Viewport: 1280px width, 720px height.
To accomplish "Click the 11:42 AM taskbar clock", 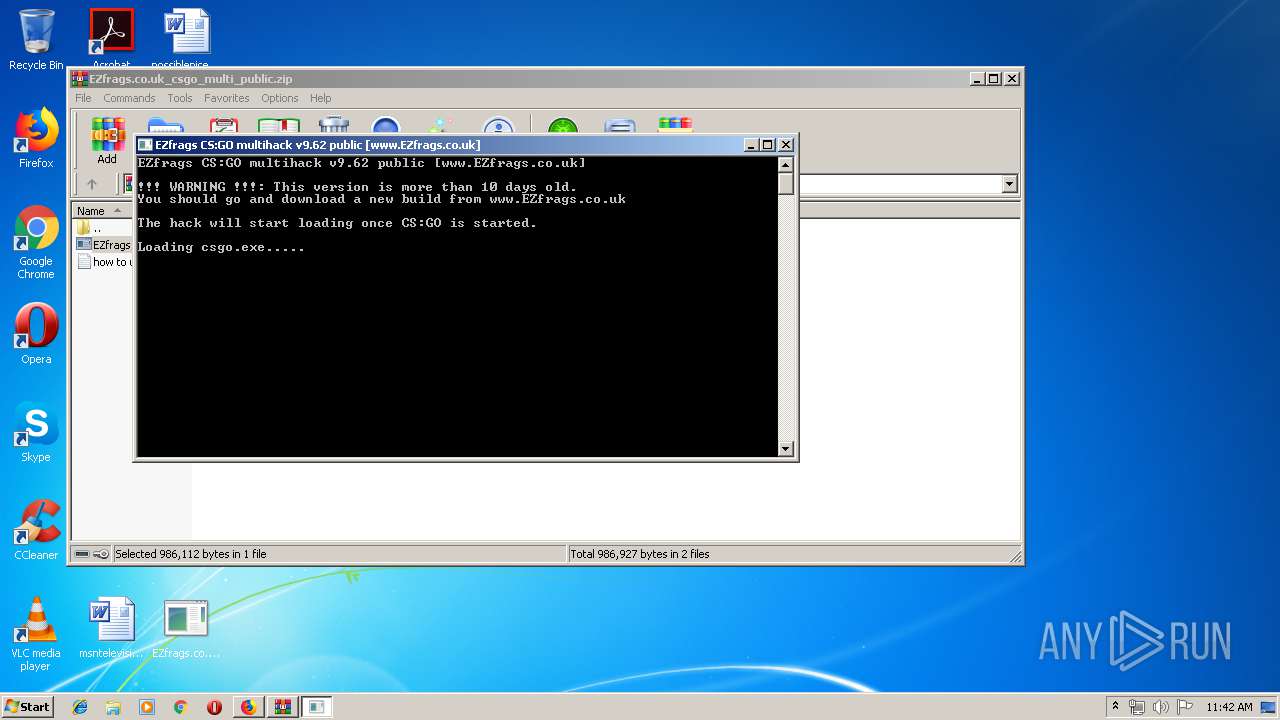I will click(1229, 707).
